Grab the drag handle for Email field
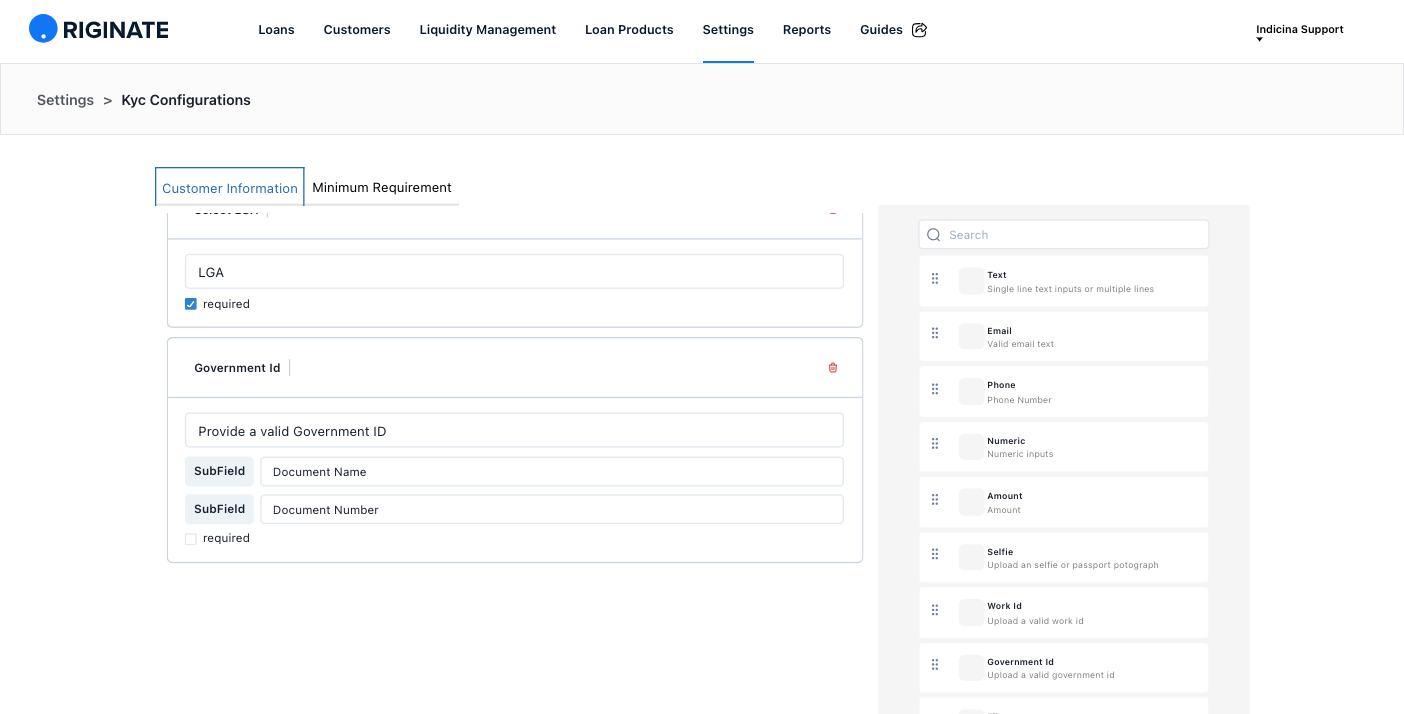This screenshot has width=1404, height=714. click(x=935, y=334)
